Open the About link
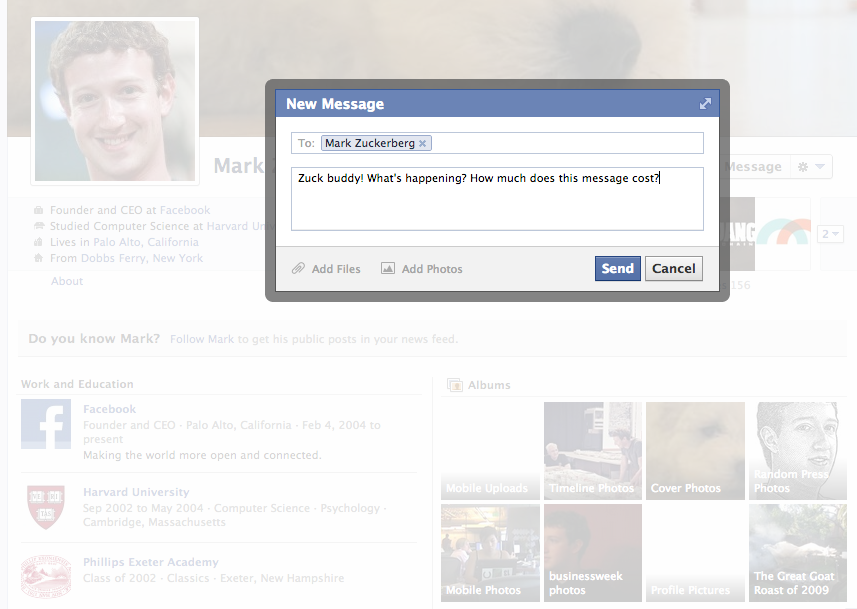The height and width of the screenshot is (609, 857). (x=67, y=281)
